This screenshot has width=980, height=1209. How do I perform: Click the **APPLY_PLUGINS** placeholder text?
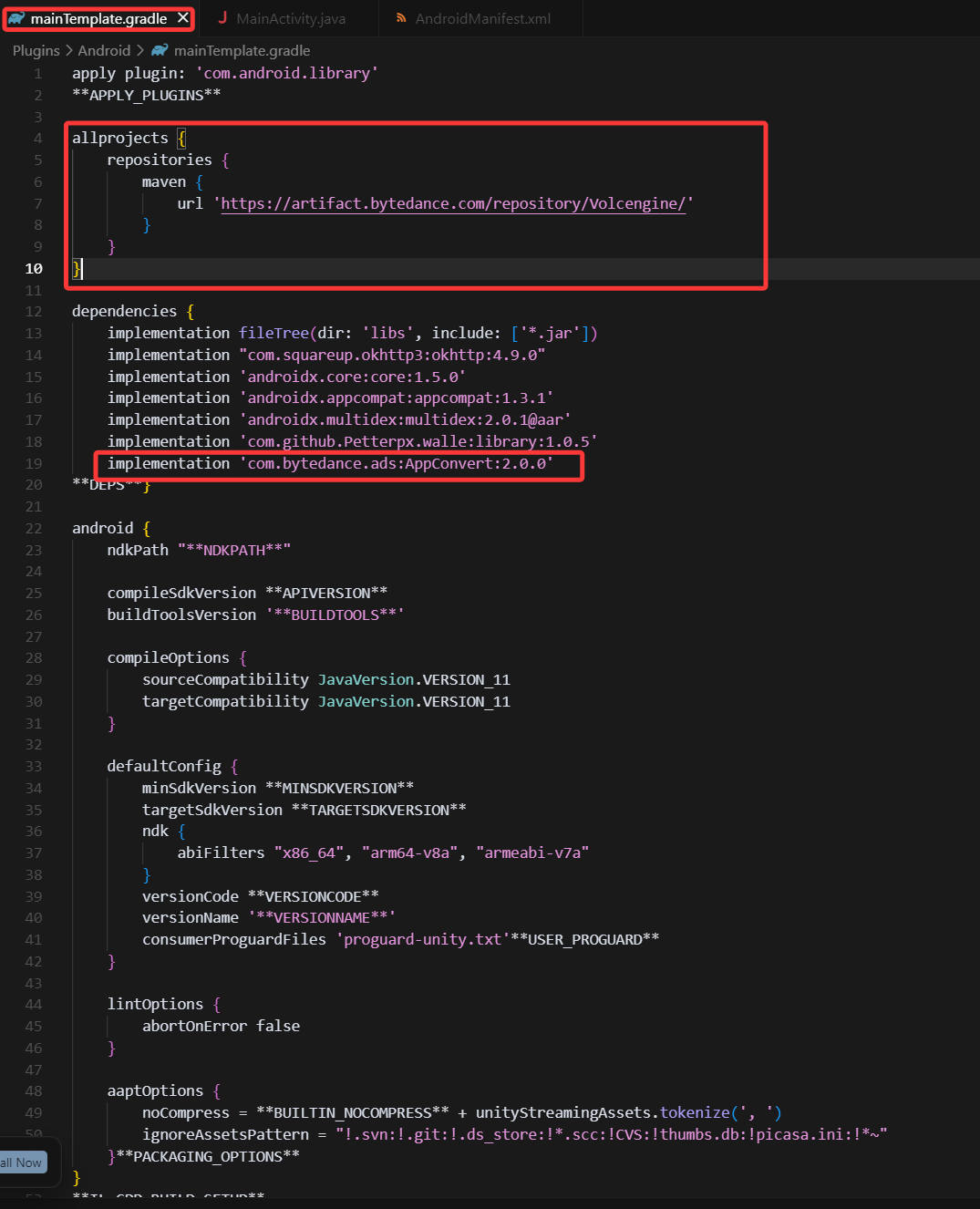[x=147, y=95]
